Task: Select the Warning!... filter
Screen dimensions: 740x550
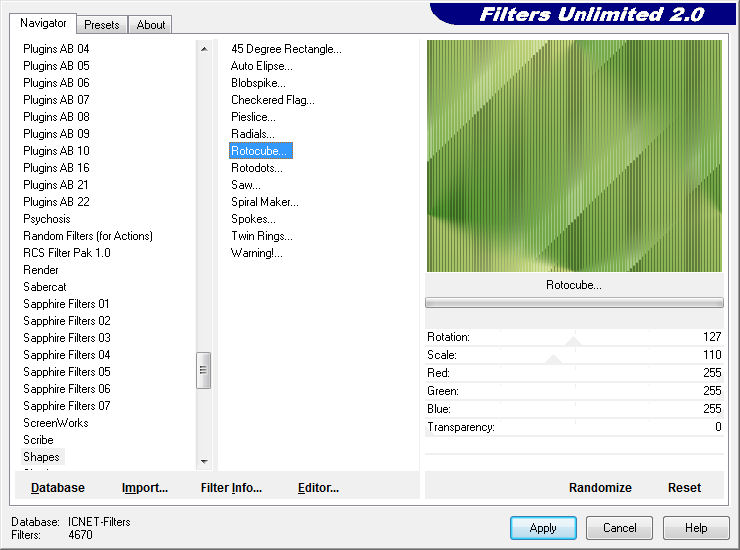Action: 256,253
